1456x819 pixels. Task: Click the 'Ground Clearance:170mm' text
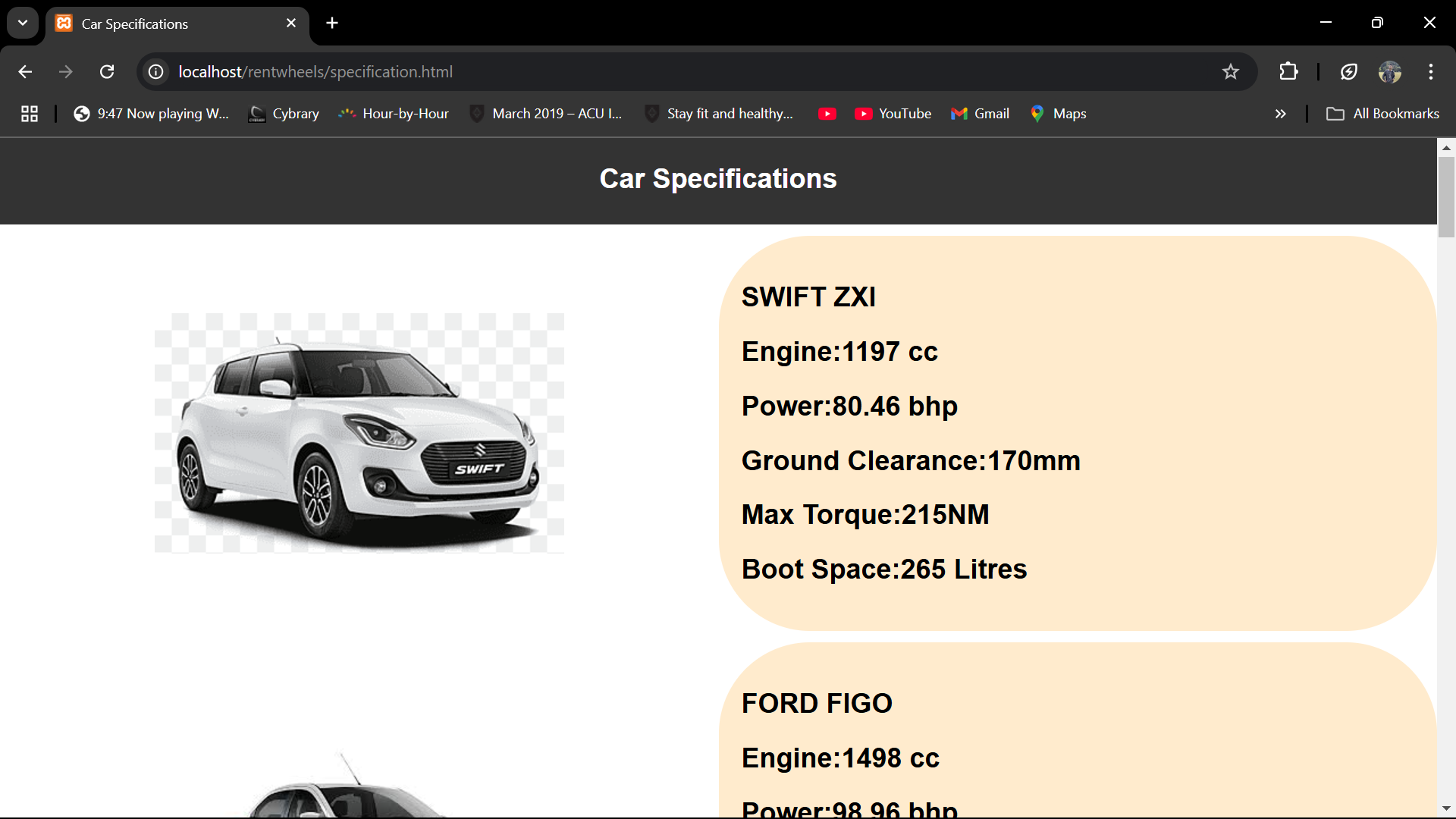pyautogui.click(x=911, y=461)
